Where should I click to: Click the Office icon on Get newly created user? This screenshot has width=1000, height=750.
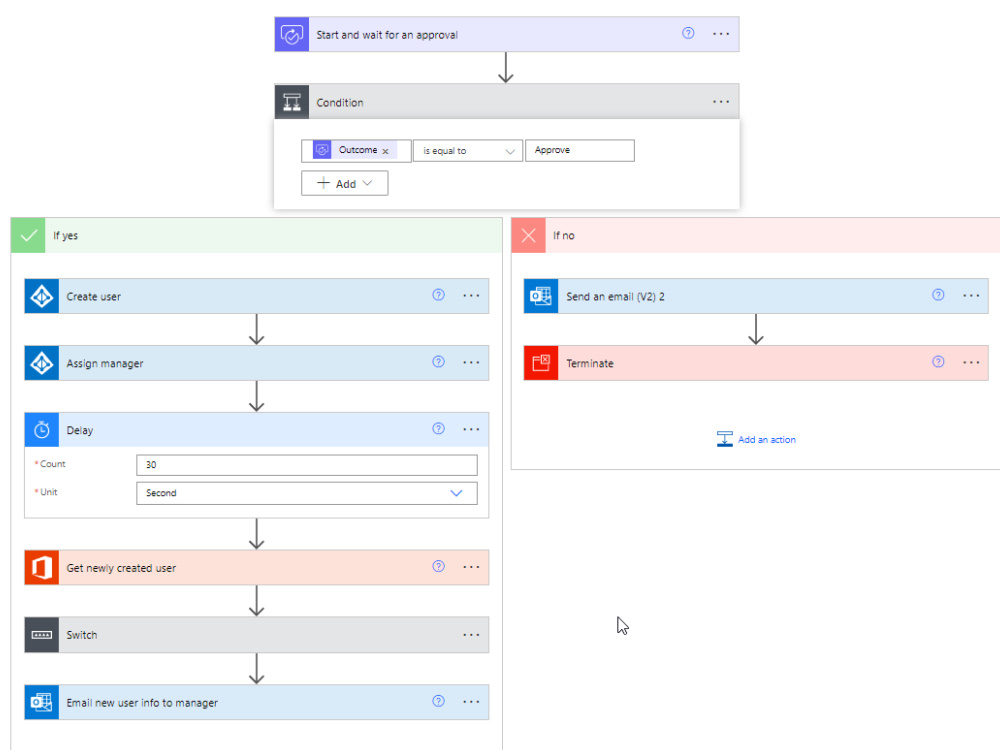(41, 568)
